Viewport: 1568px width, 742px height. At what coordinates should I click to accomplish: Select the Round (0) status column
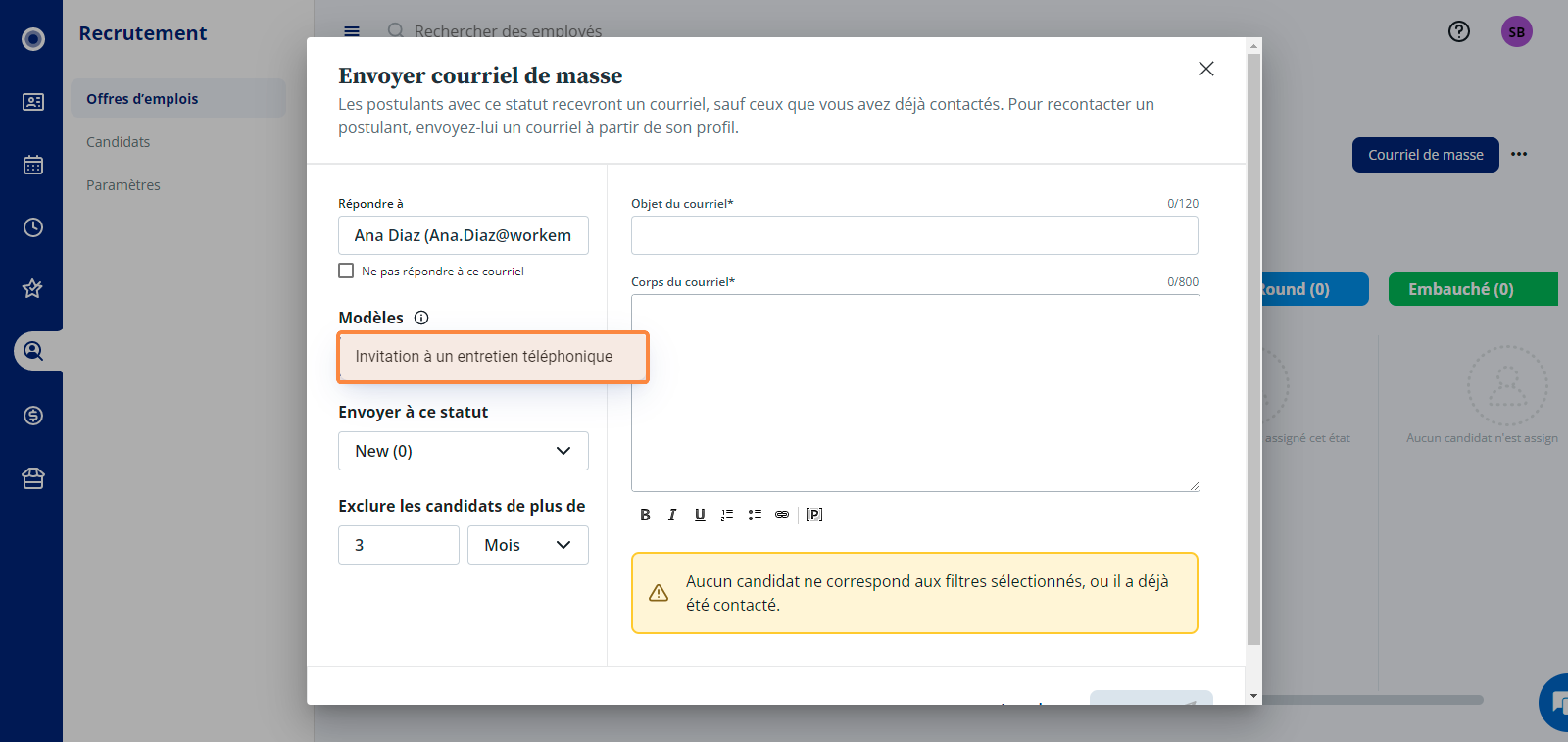(x=1315, y=289)
